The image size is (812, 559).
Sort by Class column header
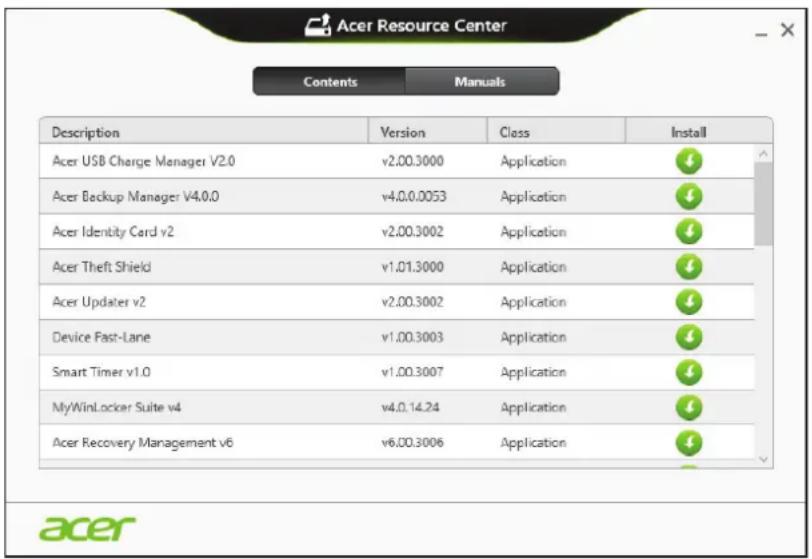pyautogui.click(x=556, y=132)
